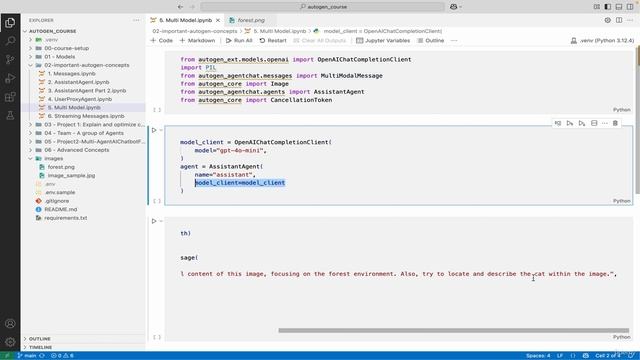This screenshot has width=640, height=360.
Task: Open the Extensions view
Action: [10, 97]
